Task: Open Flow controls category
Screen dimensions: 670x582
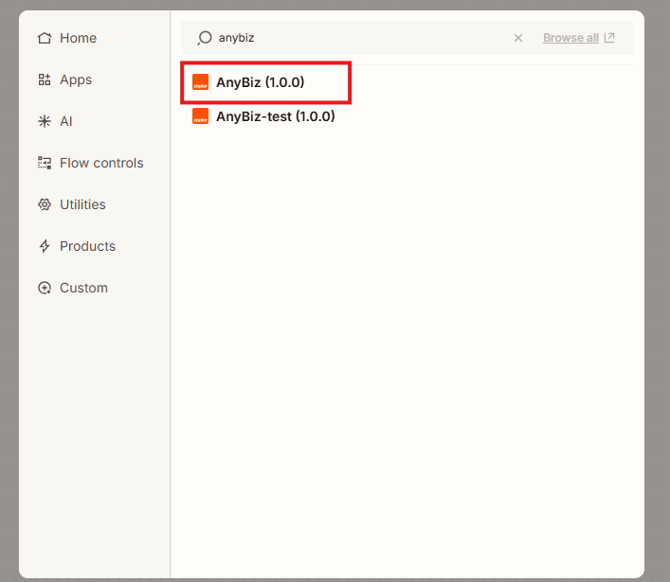Action: [90, 163]
